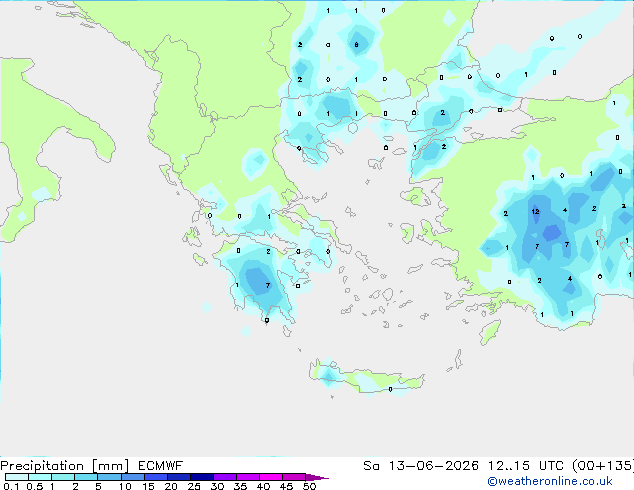Choose the 45–50 mm legend swatch
Viewport: 634px width, 490px height.
(x=294, y=477)
